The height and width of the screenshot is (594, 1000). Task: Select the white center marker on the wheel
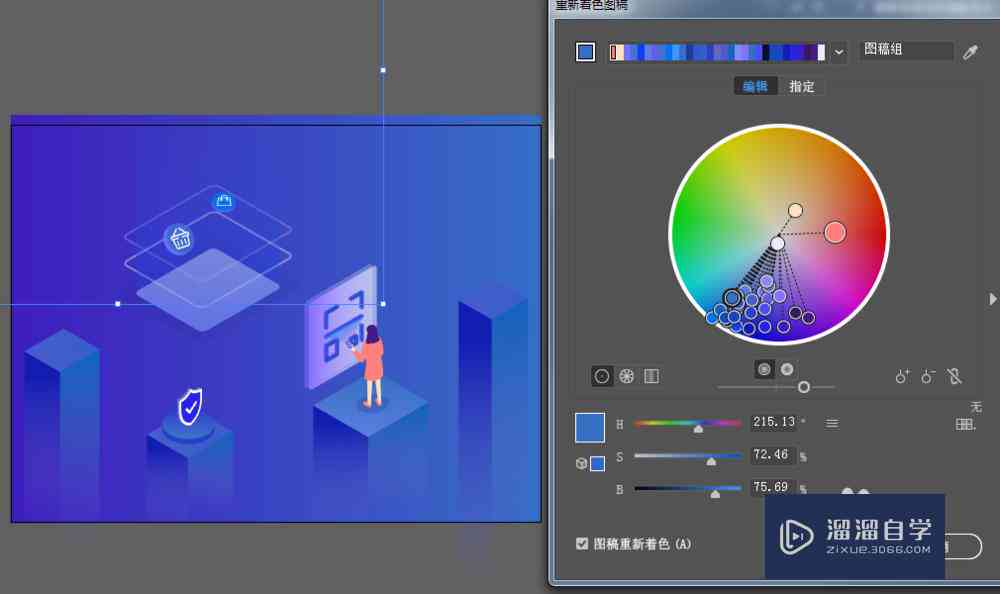pyautogui.click(x=777, y=243)
